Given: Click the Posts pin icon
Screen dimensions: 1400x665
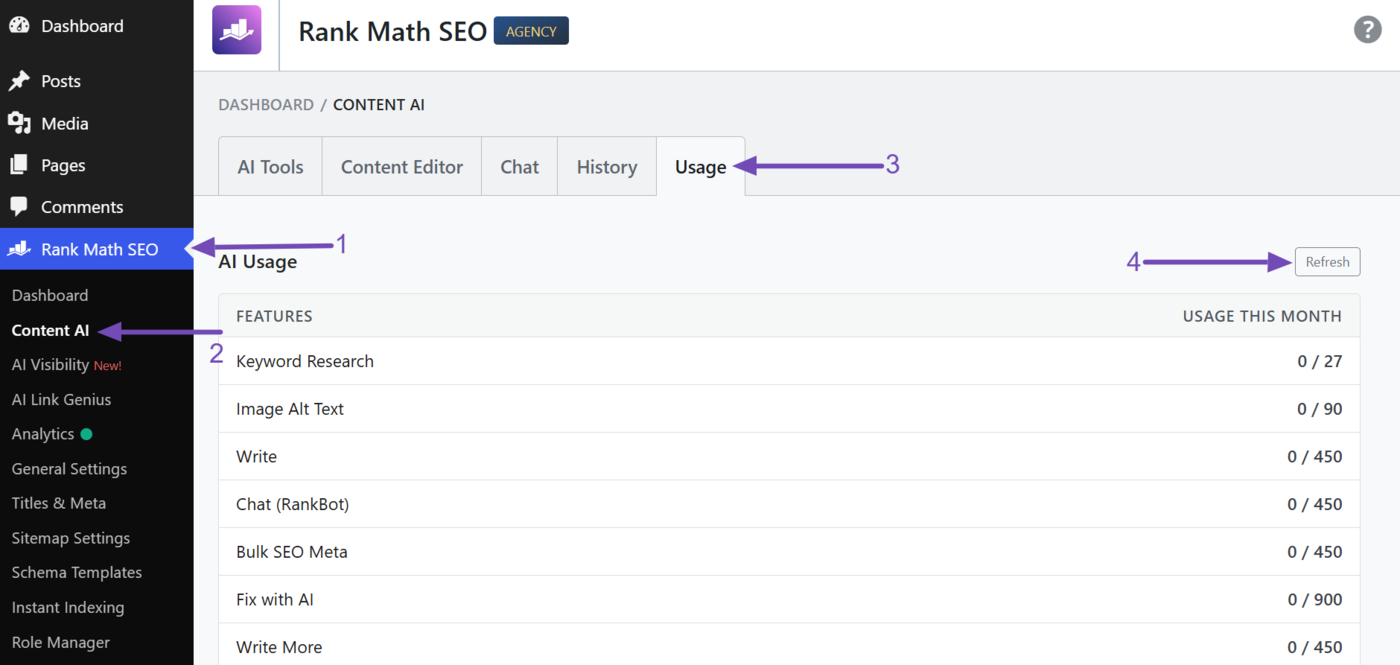Looking at the screenshot, I should [x=19, y=81].
